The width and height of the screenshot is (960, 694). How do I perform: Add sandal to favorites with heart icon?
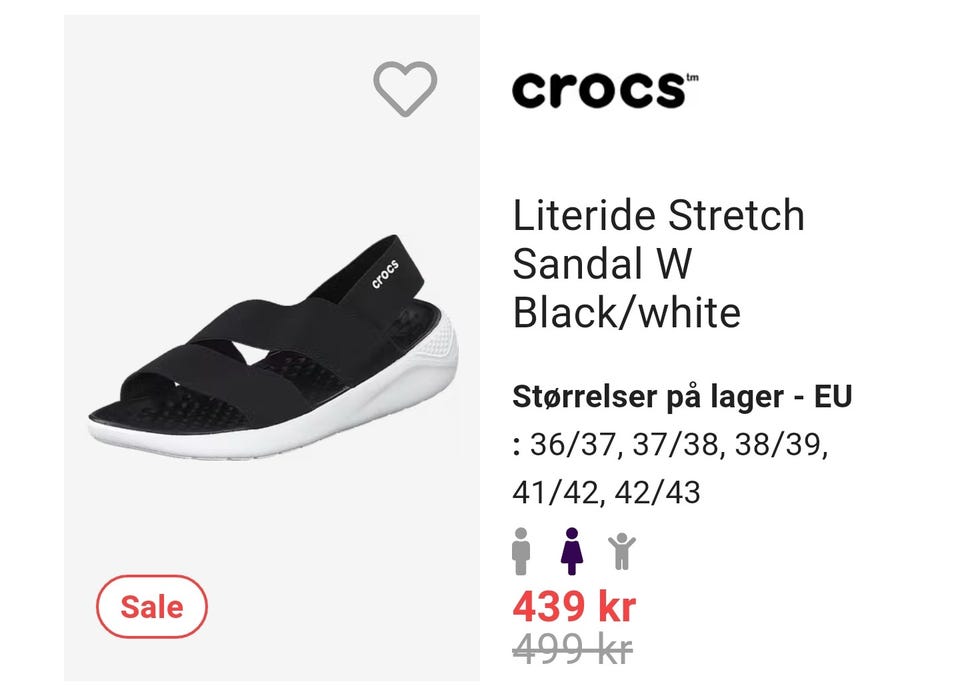pos(405,89)
